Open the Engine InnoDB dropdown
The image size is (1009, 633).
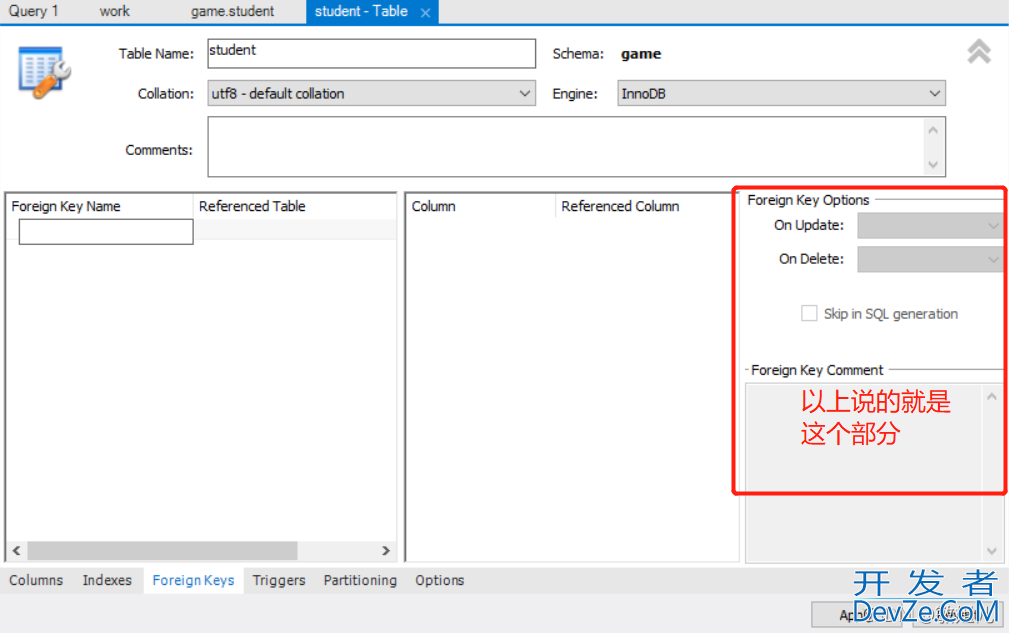(x=781, y=93)
